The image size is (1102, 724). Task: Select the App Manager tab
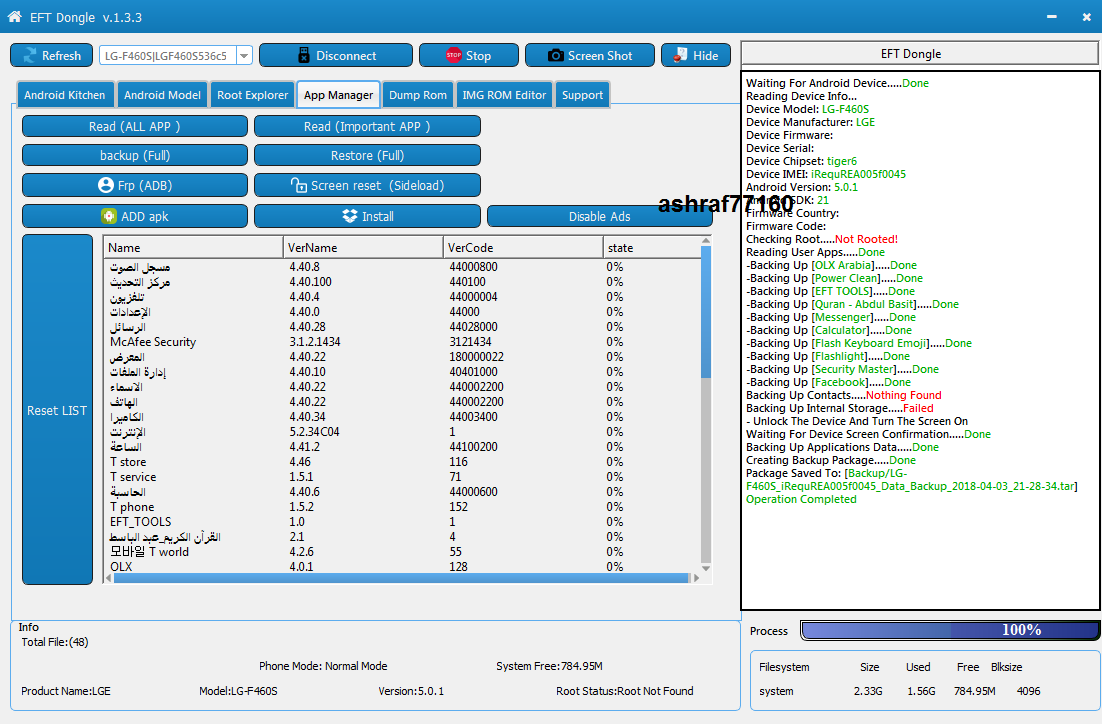pos(338,95)
